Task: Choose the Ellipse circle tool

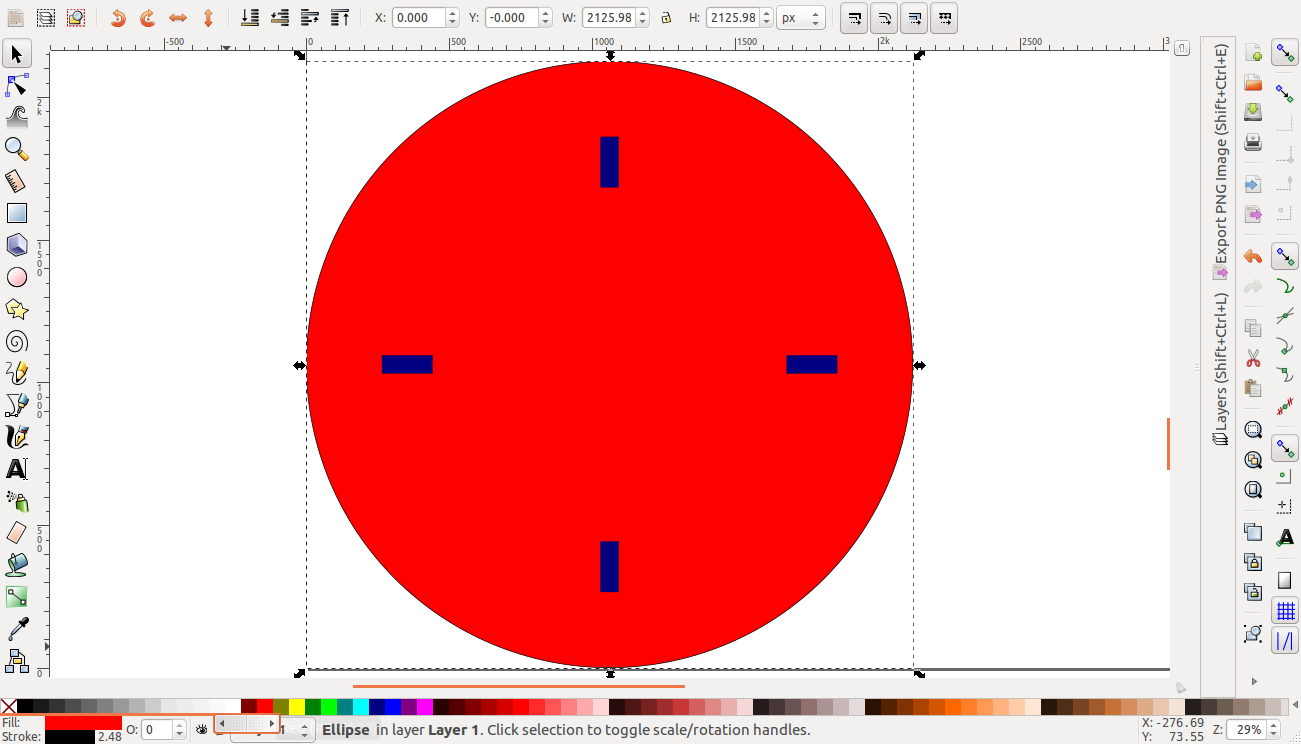Action: [17, 277]
